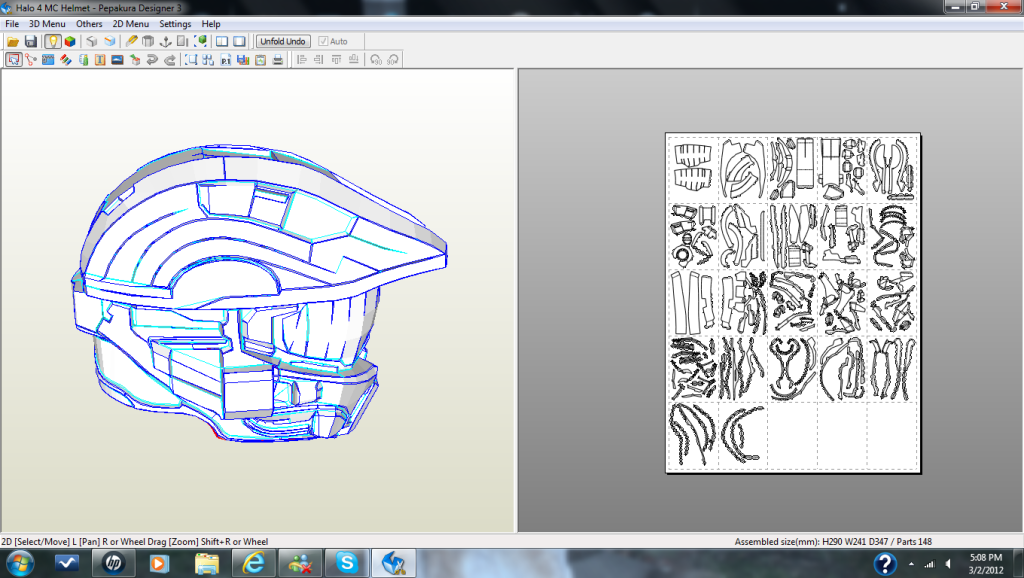Click the Redo curved arrow icon

(170, 59)
